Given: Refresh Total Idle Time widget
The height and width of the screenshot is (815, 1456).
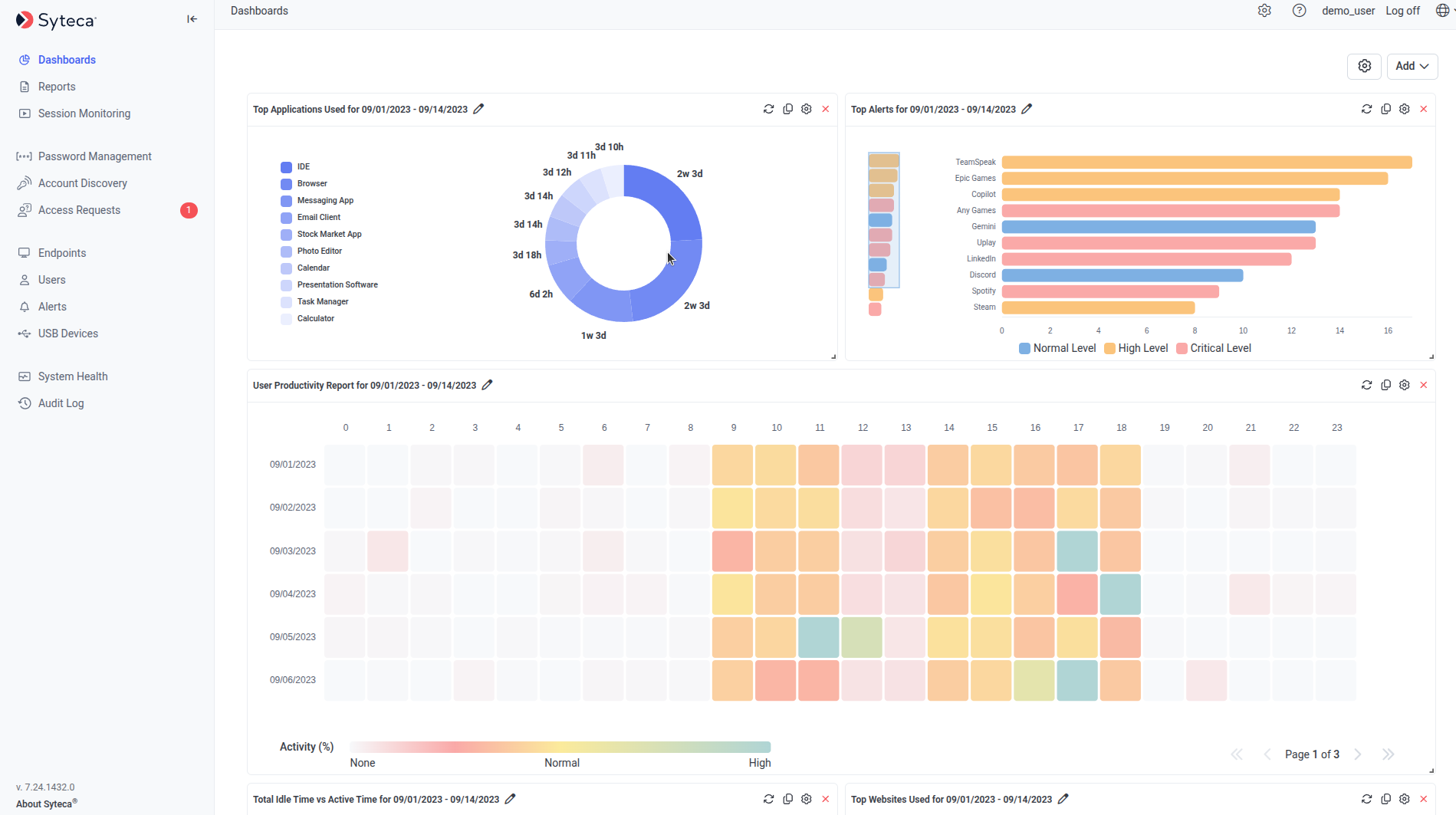Looking at the screenshot, I should (768, 799).
